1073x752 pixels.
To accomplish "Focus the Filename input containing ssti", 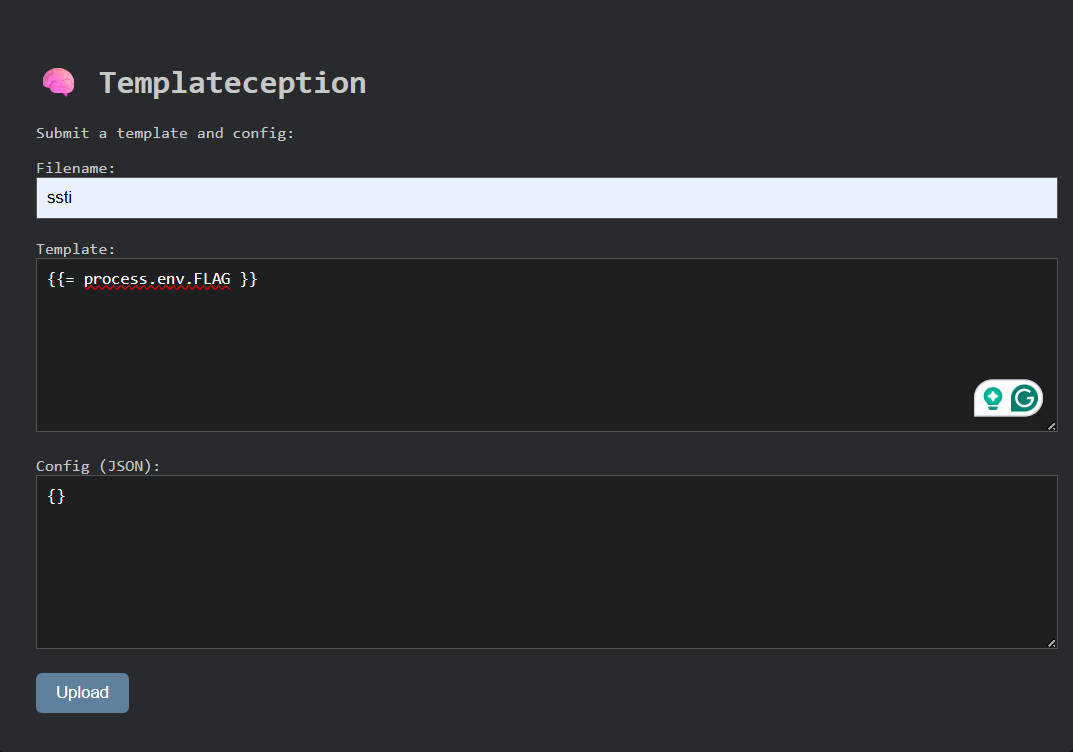I will [546, 198].
